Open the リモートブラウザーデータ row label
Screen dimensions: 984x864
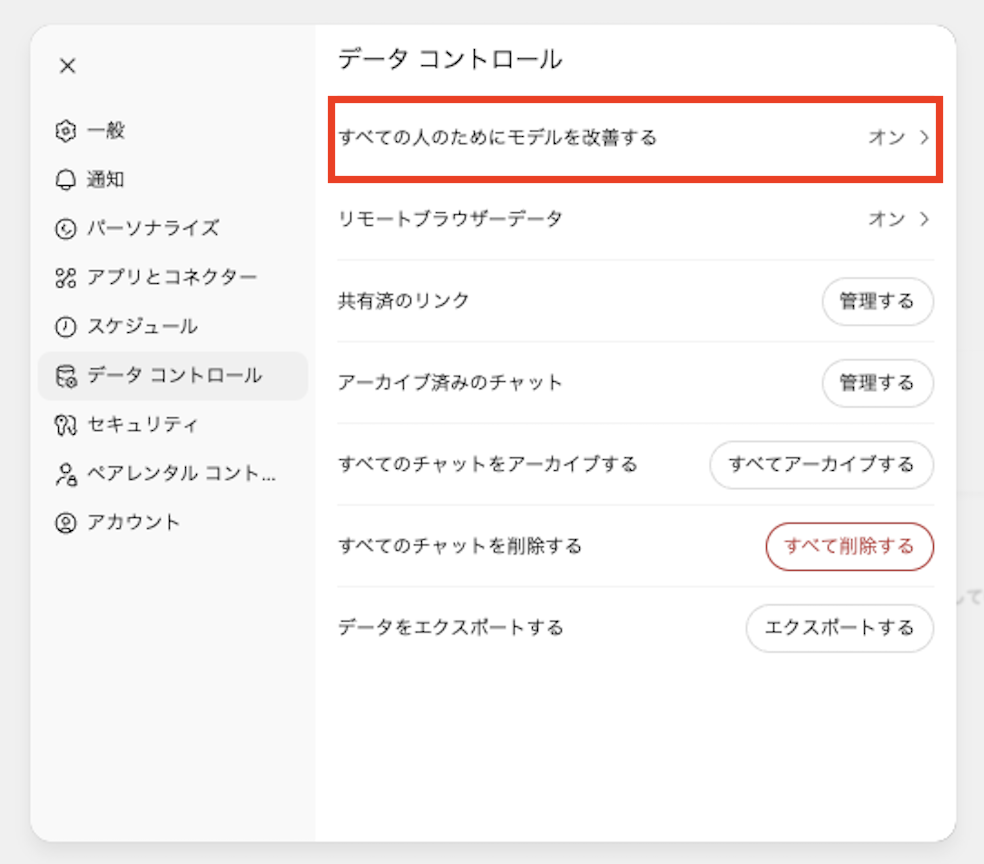450,219
